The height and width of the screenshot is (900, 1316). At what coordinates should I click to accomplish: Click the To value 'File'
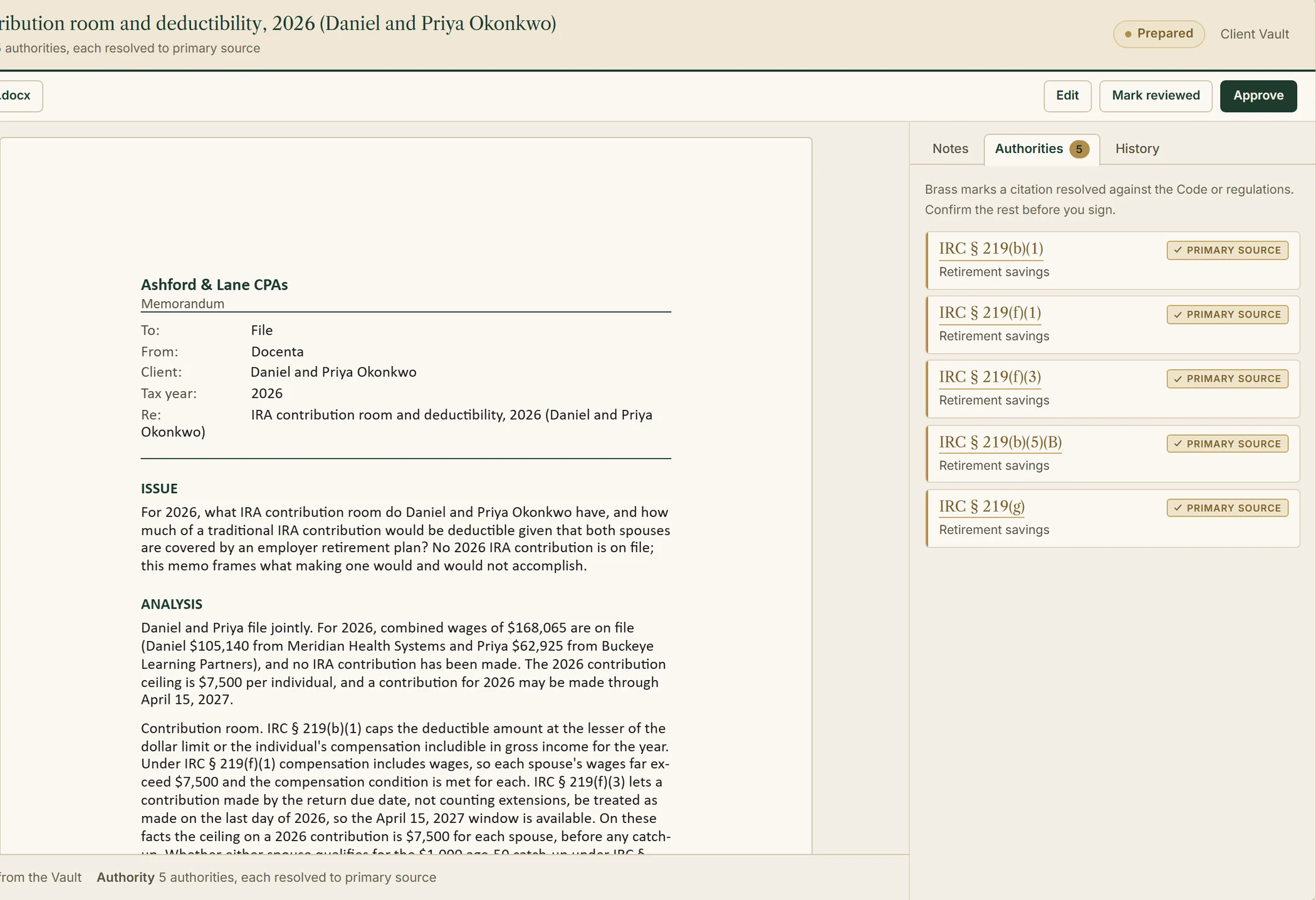262,330
